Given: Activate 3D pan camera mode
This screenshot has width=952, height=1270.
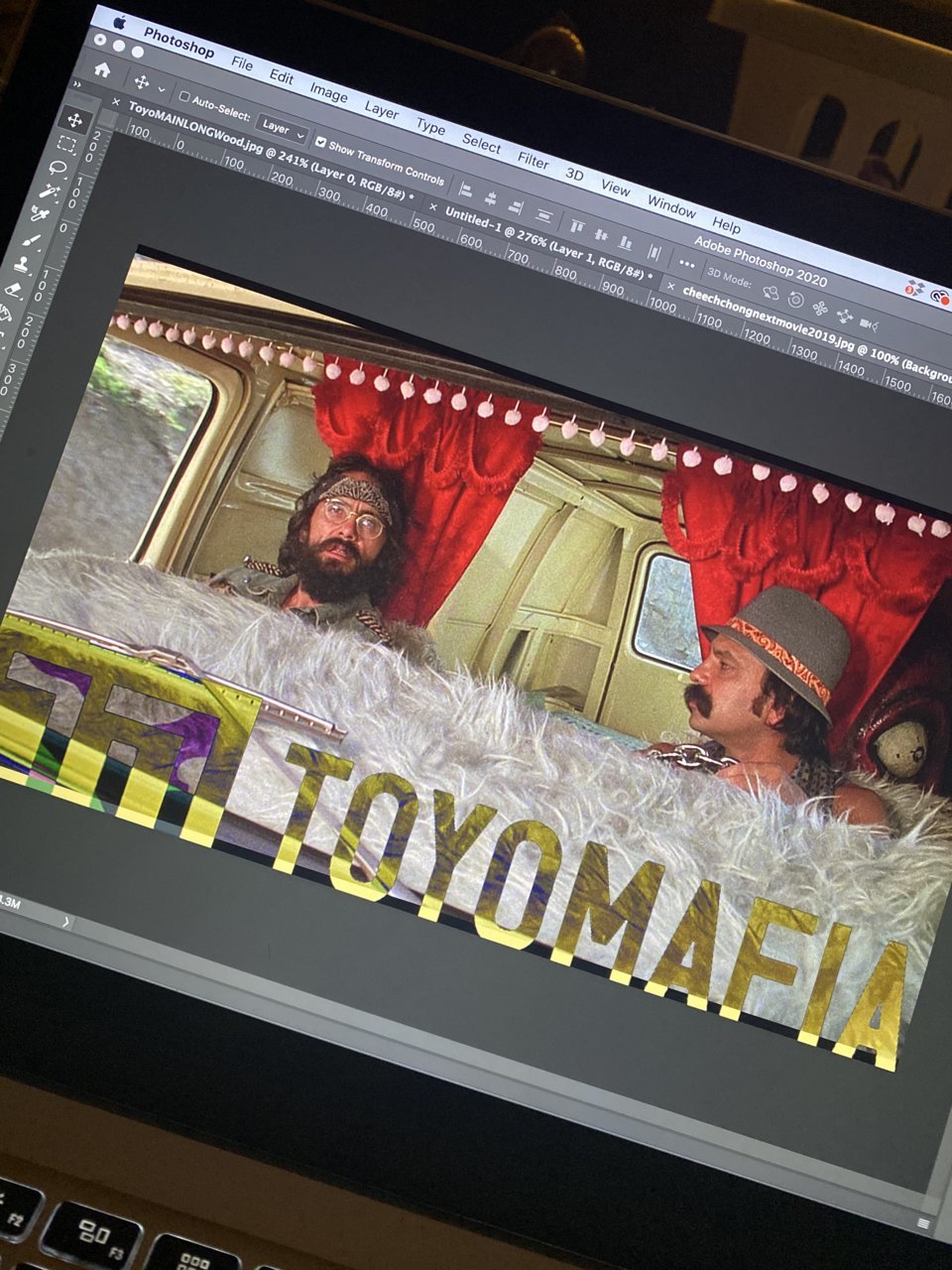Looking at the screenshot, I should [820, 308].
